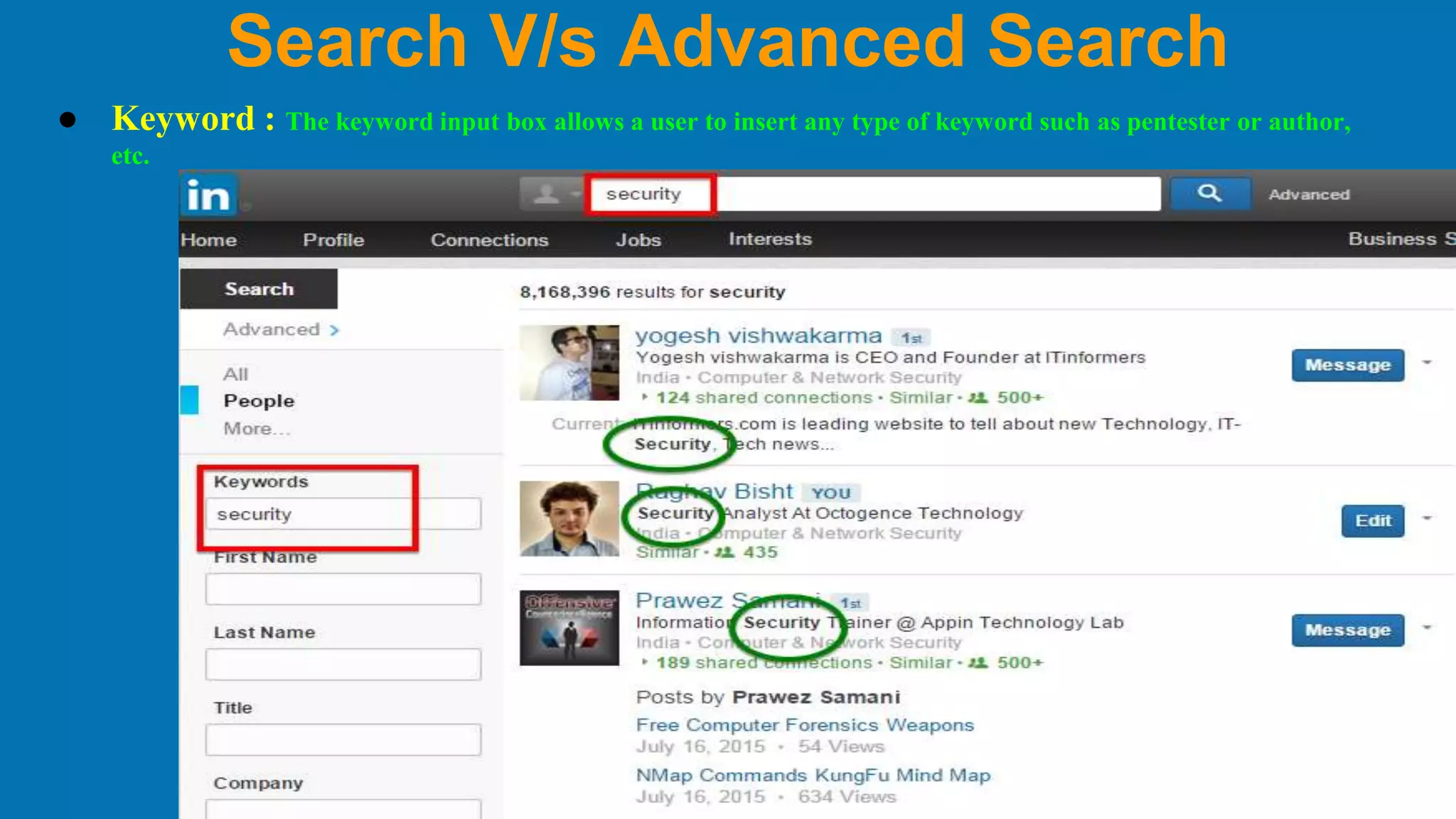Open Advanced link beside search button
Screen dimensions: 1456x819
(1309, 194)
